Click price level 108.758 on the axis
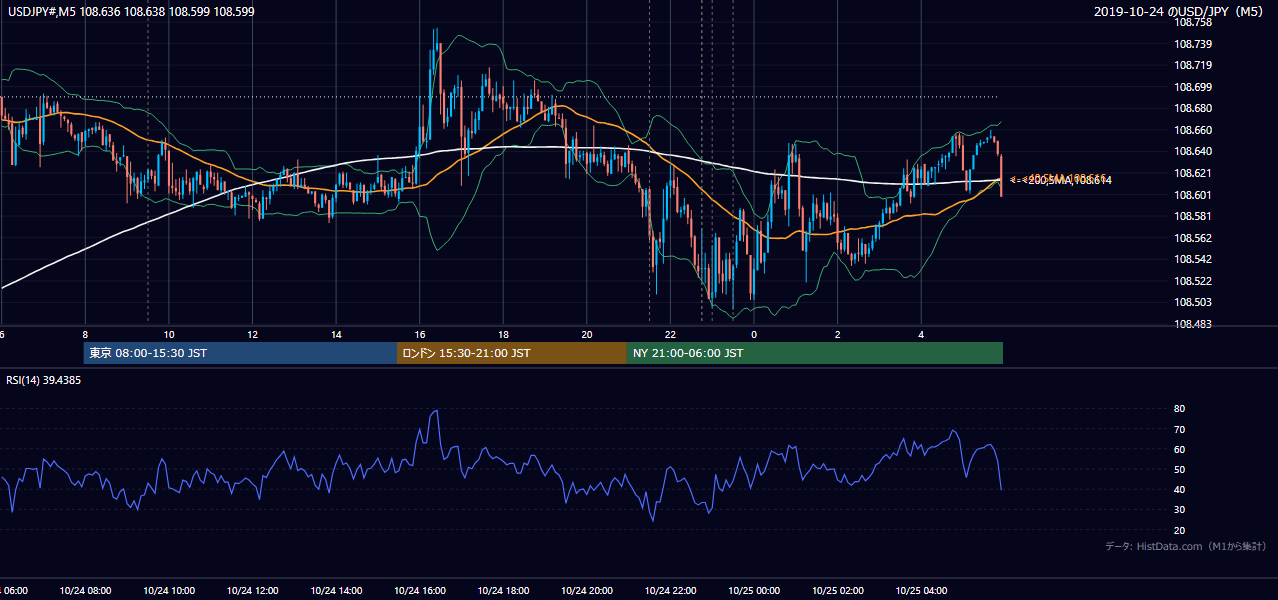 (x=1192, y=22)
